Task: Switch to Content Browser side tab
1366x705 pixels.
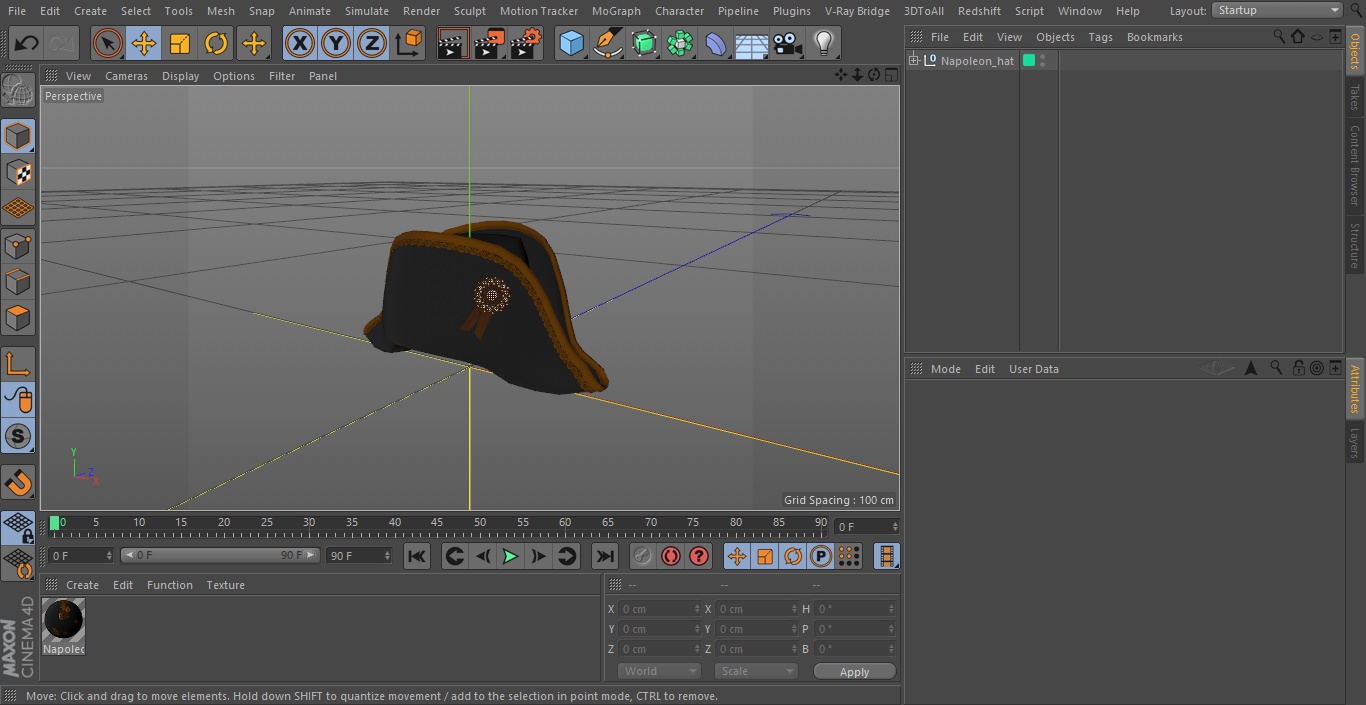Action: point(1355,165)
